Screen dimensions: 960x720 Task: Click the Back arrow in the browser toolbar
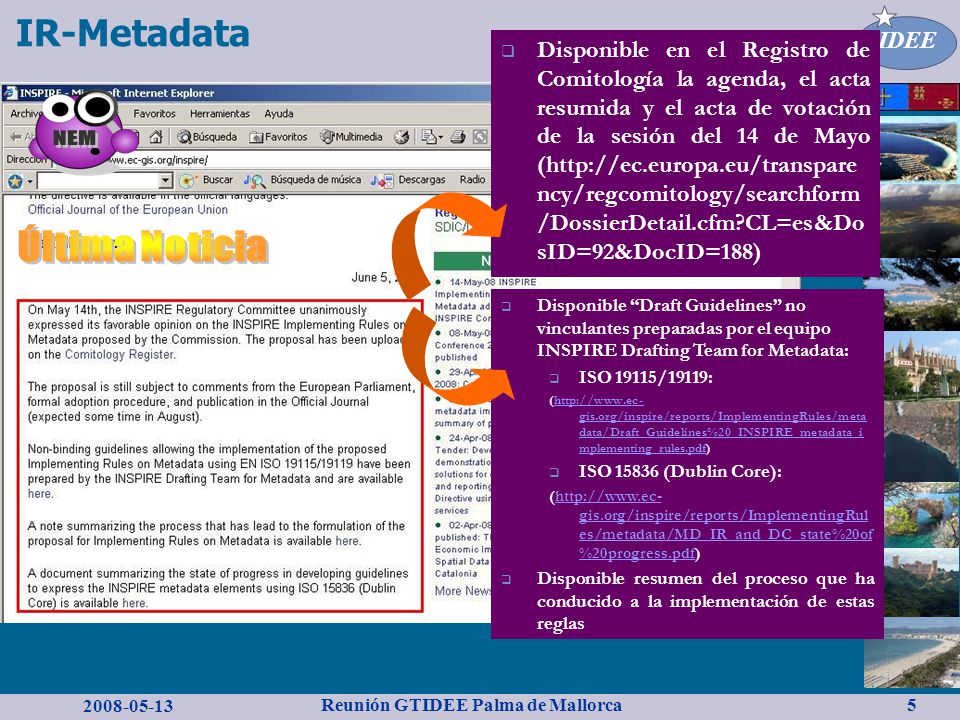point(16,137)
